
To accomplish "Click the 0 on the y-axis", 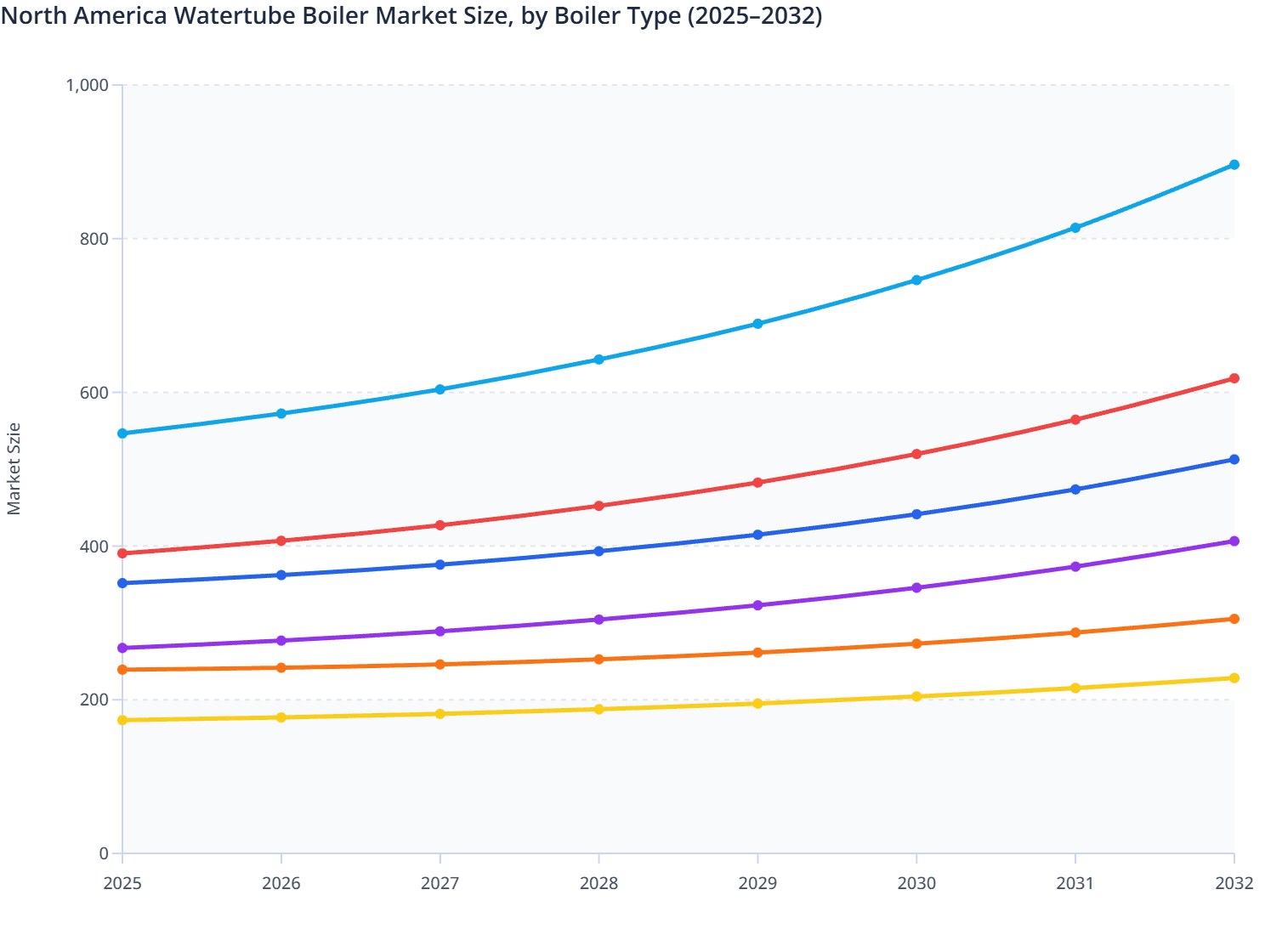I will [x=104, y=852].
